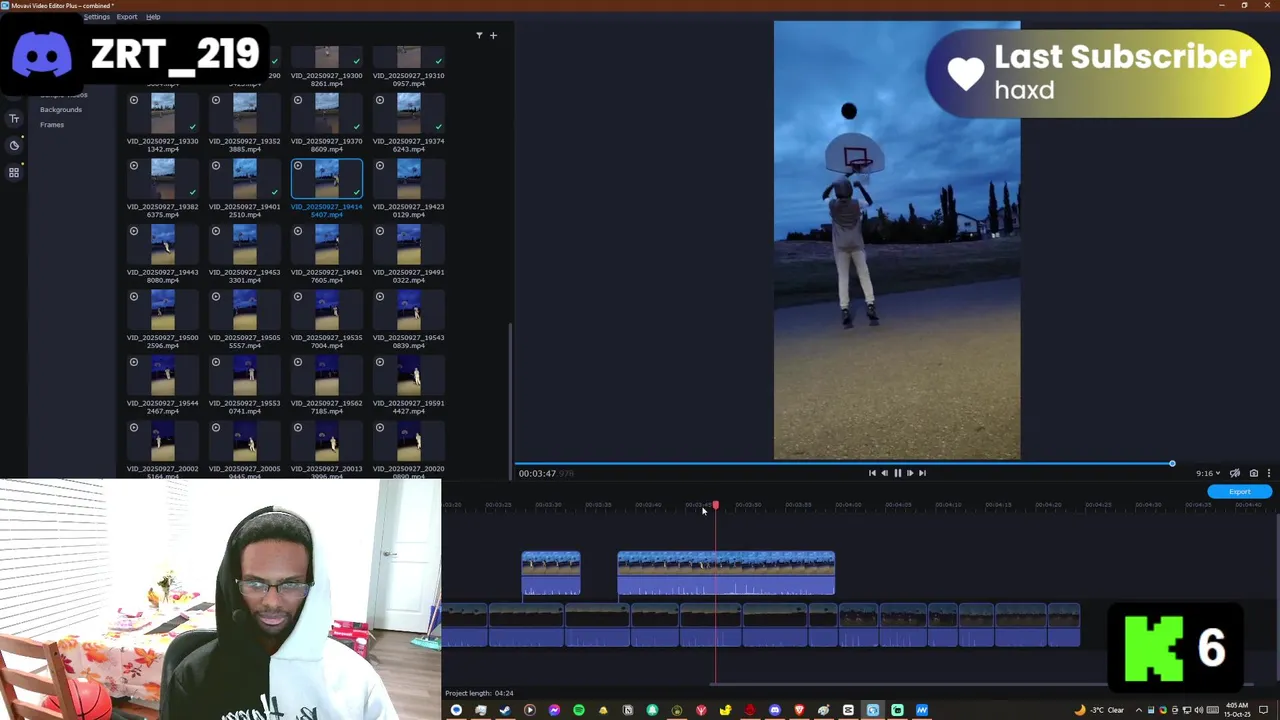Click file name VID_20250927_194910322.mp4
1280x720 pixels.
tap(408, 276)
